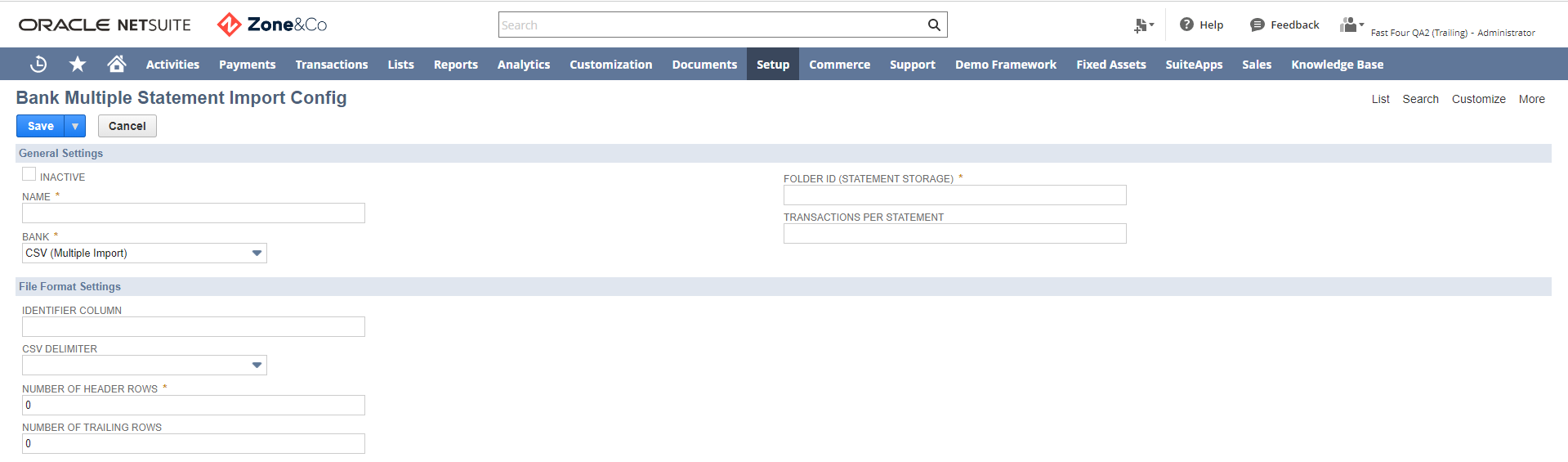Screen dimensions: 1568x462
Task: Toggle the Inactive checkbox
Action: point(29,174)
